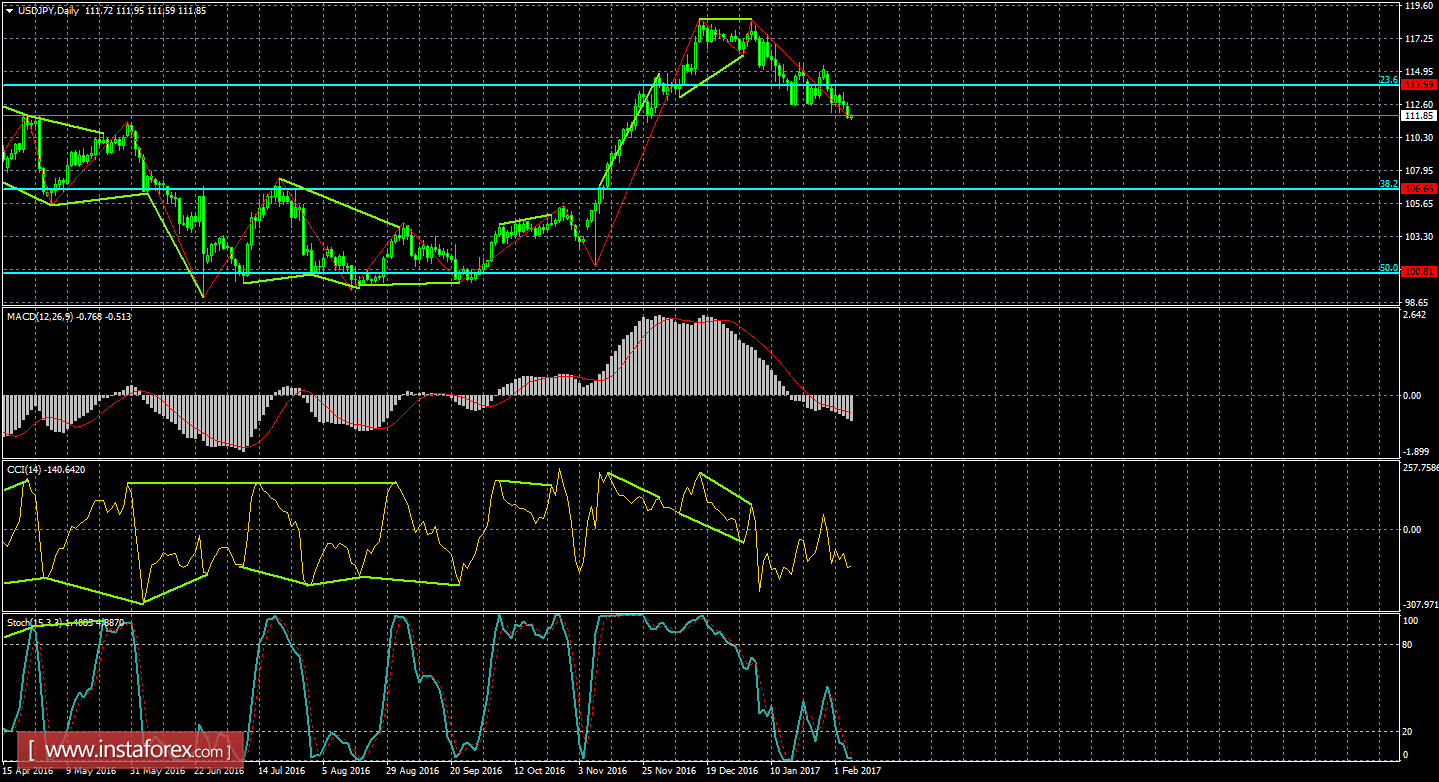This screenshot has width=1439, height=782.
Task: Click the 119.60 value on price scale
Action: click(1418, 6)
